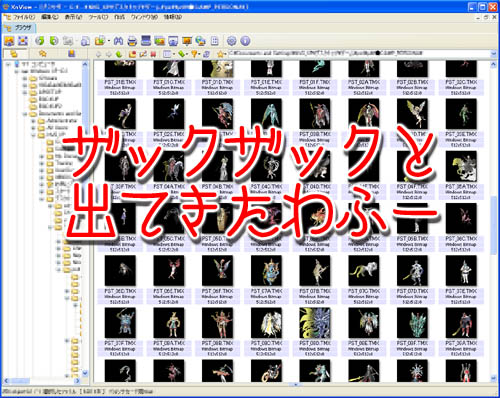Open the 編集 menu
The image size is (500, 398).
click(x=49, y=17)
